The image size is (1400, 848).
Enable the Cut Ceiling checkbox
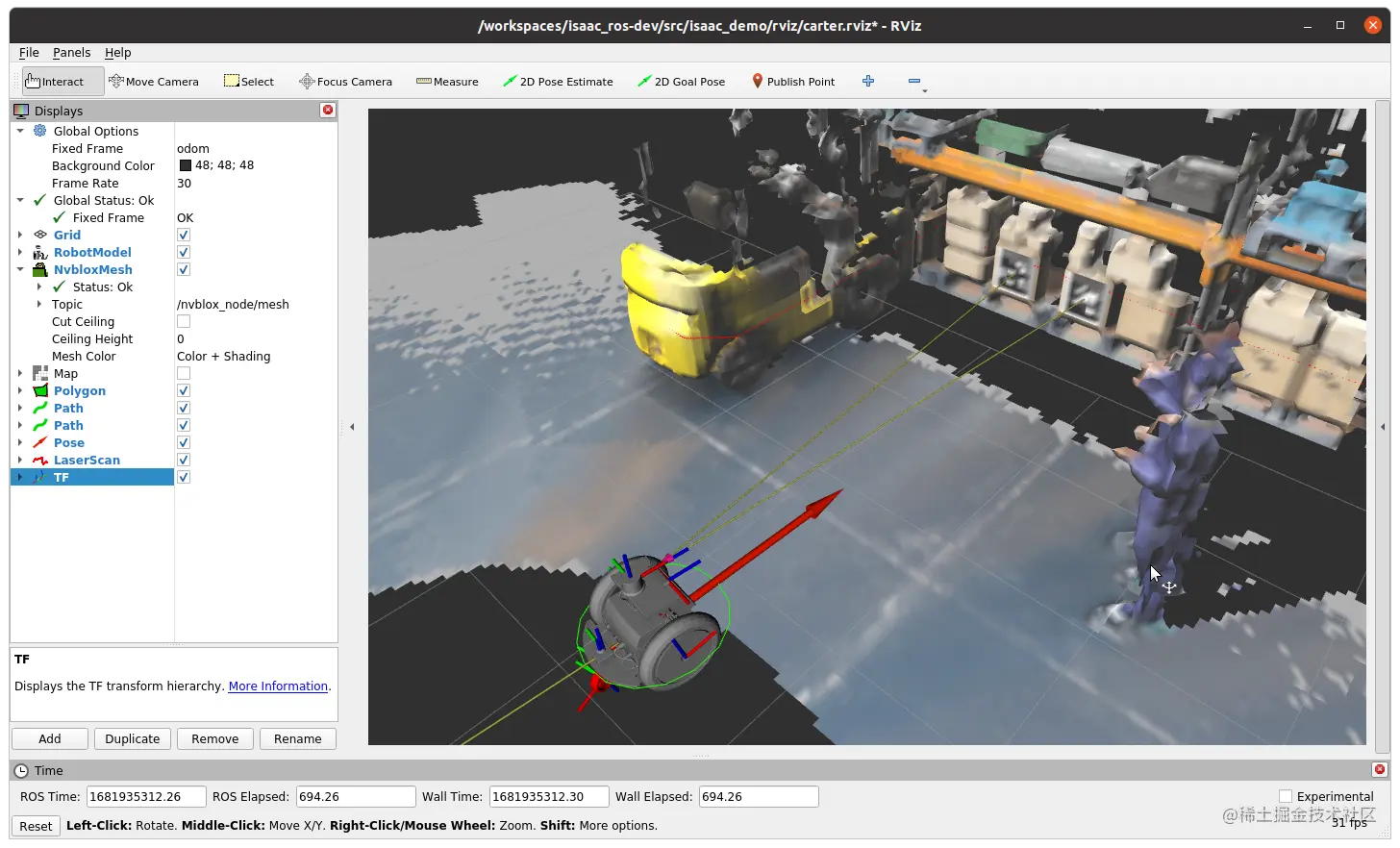tap(183, 322)
